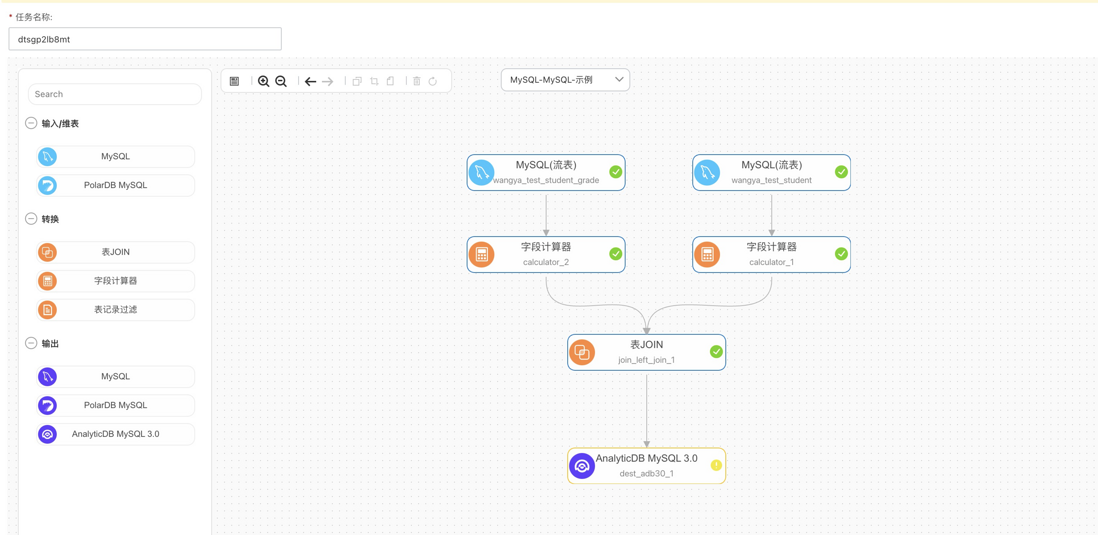
Task: Select the dest_adb30_1 node
Action: coord(646,466)
